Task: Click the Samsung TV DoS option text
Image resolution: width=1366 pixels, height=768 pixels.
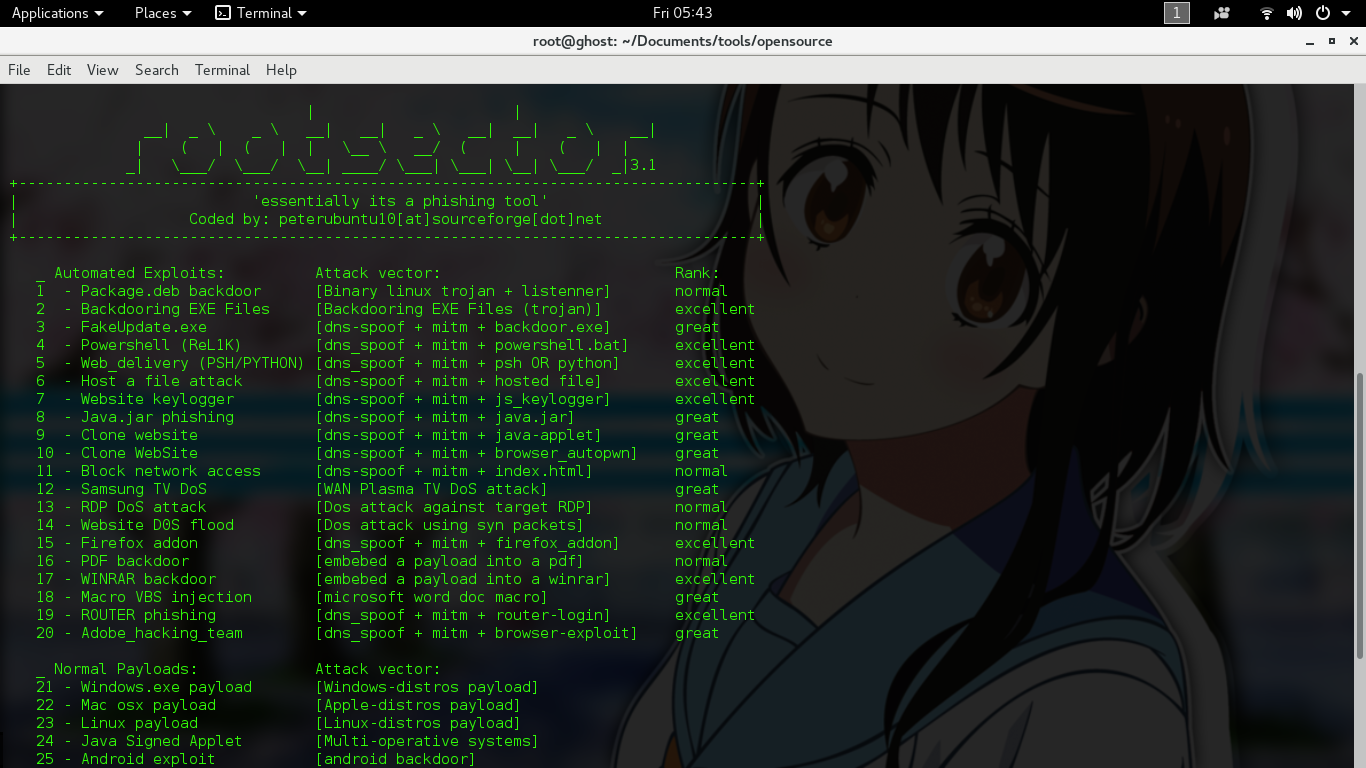Action: pyautogui.click(x=139, y=489)
